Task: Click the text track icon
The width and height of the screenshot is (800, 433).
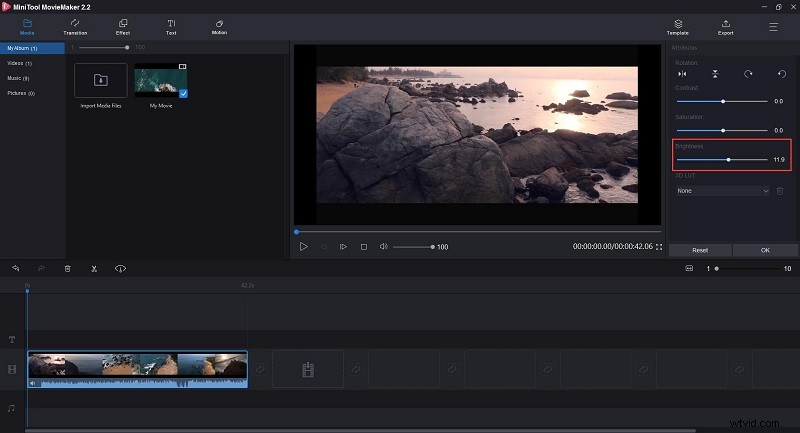Action: [12, 340]
